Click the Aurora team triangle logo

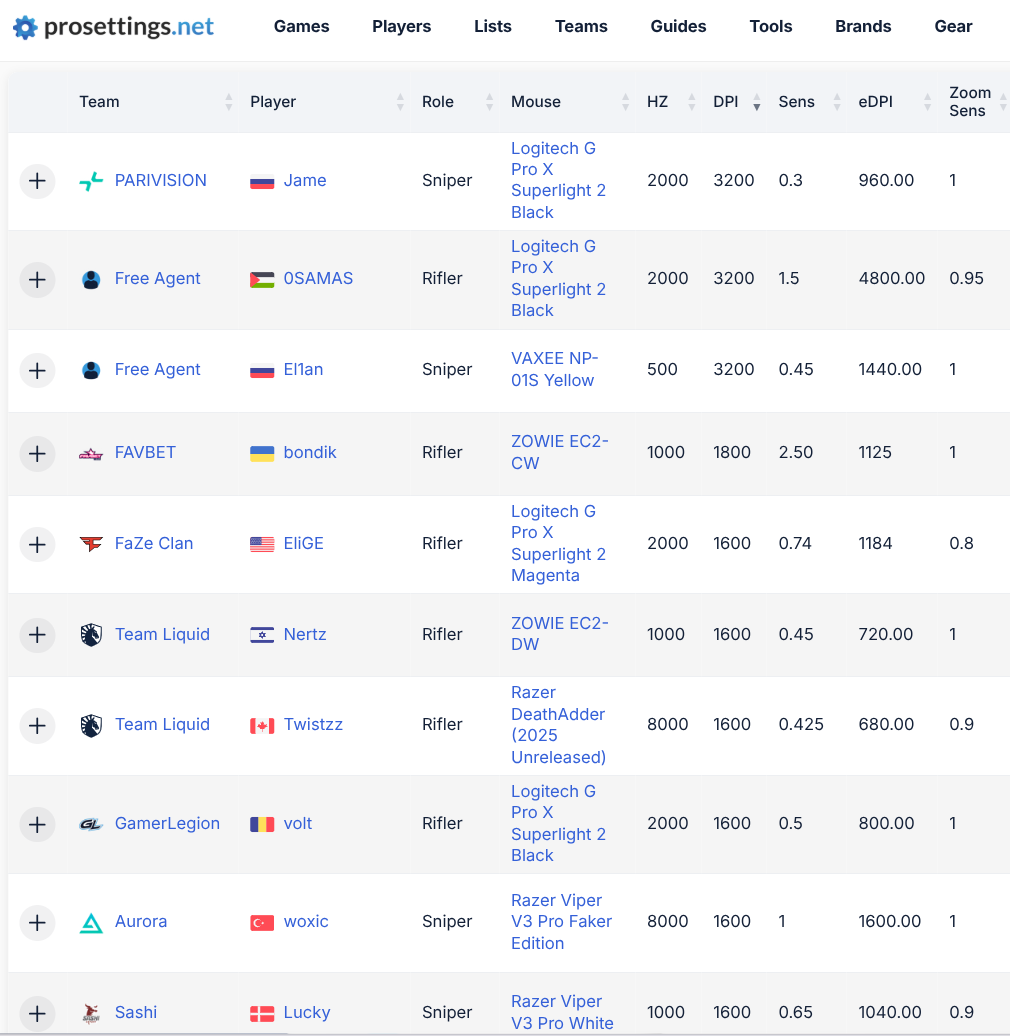click(x=91, y=922)
